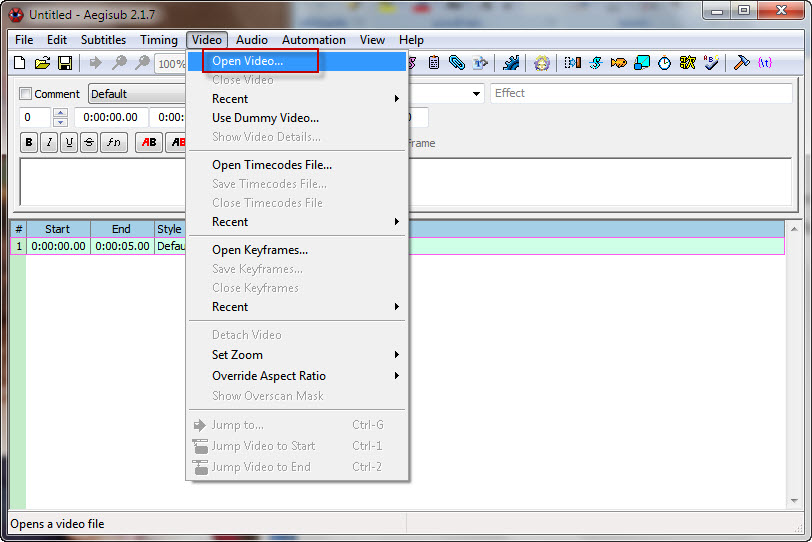The image size is (812, 542).
Task: Click the status bar text Opens a video file
Action: coord(57,524)
